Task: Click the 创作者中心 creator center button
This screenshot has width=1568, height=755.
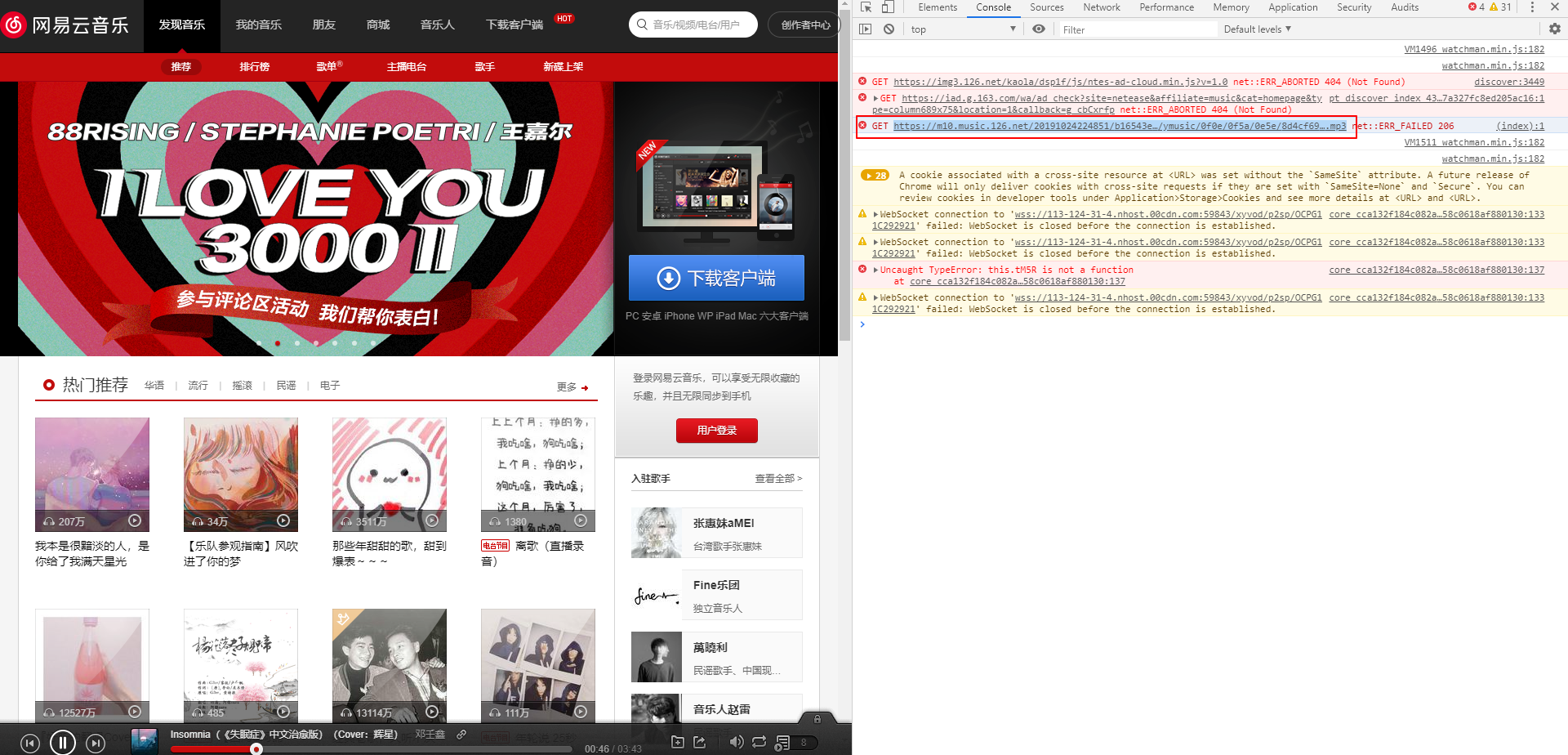Action: coord(804,25)
